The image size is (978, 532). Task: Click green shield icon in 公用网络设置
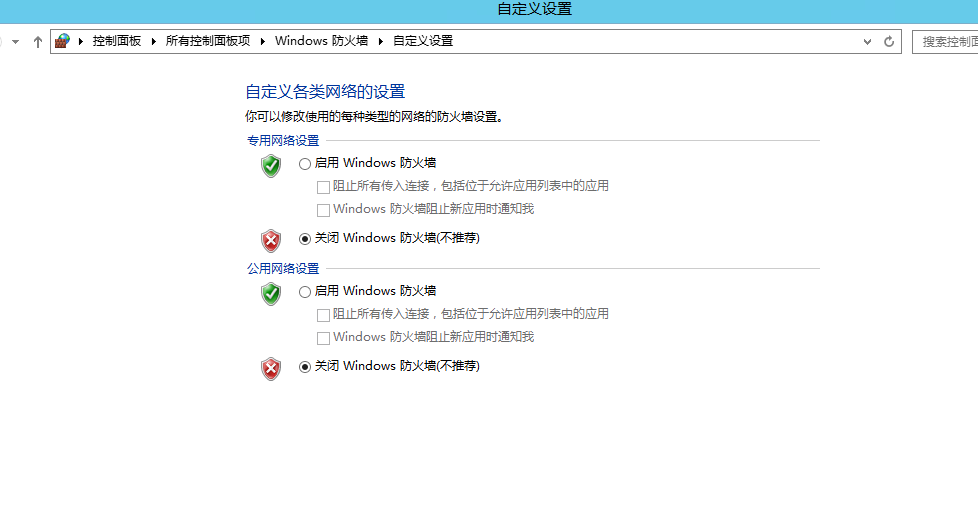pos(271,294)
